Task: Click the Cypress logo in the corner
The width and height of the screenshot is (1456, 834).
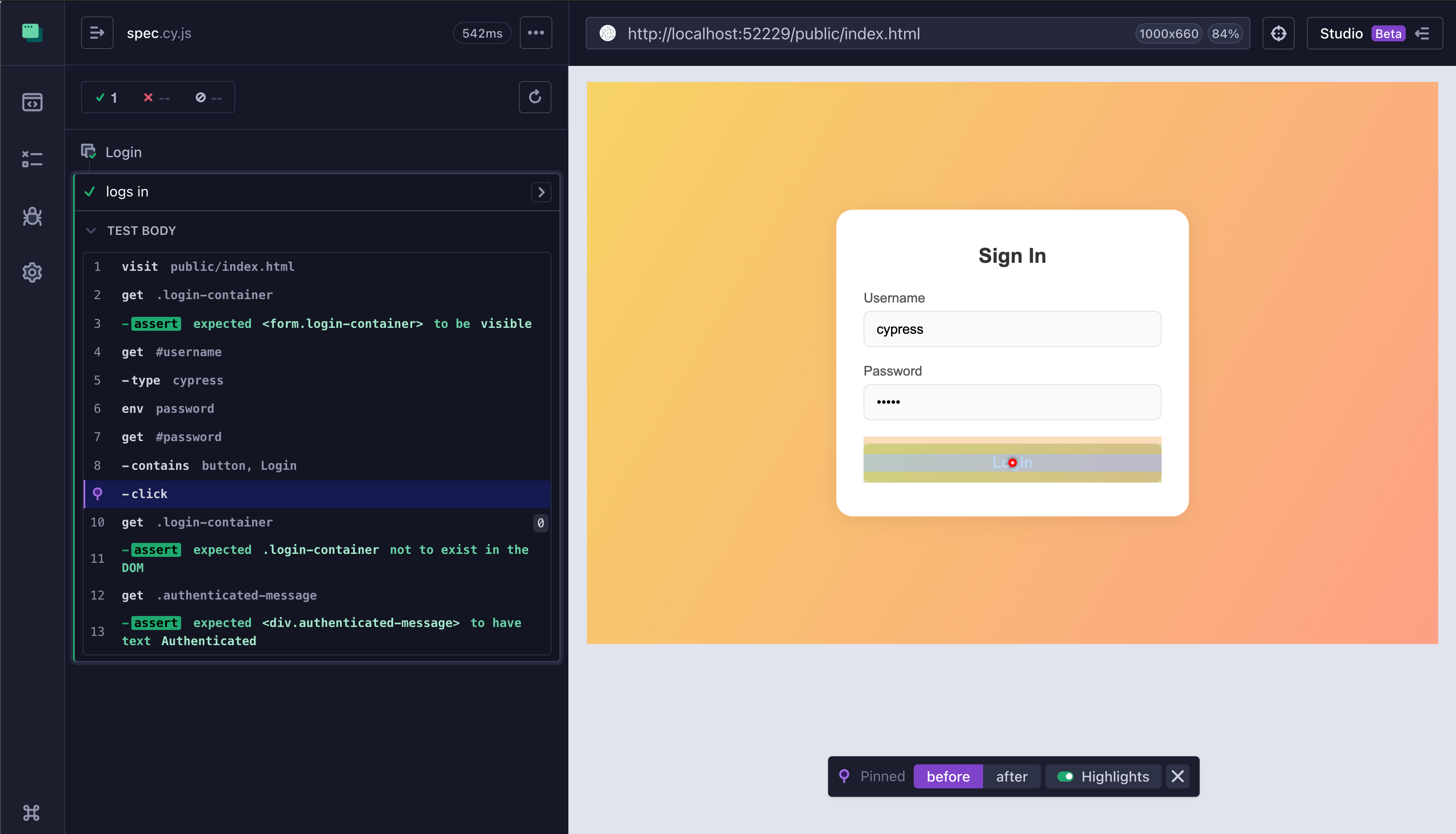Action: coord(32,33)
